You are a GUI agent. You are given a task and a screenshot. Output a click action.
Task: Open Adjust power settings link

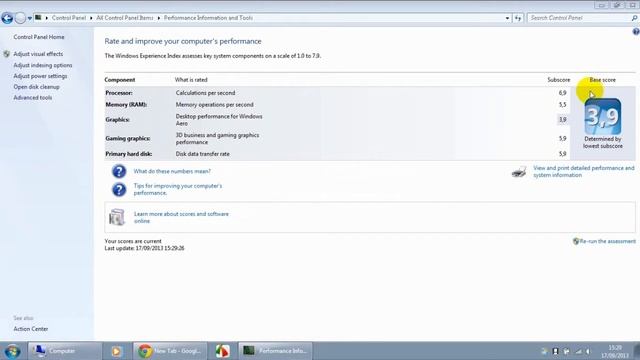40,76
